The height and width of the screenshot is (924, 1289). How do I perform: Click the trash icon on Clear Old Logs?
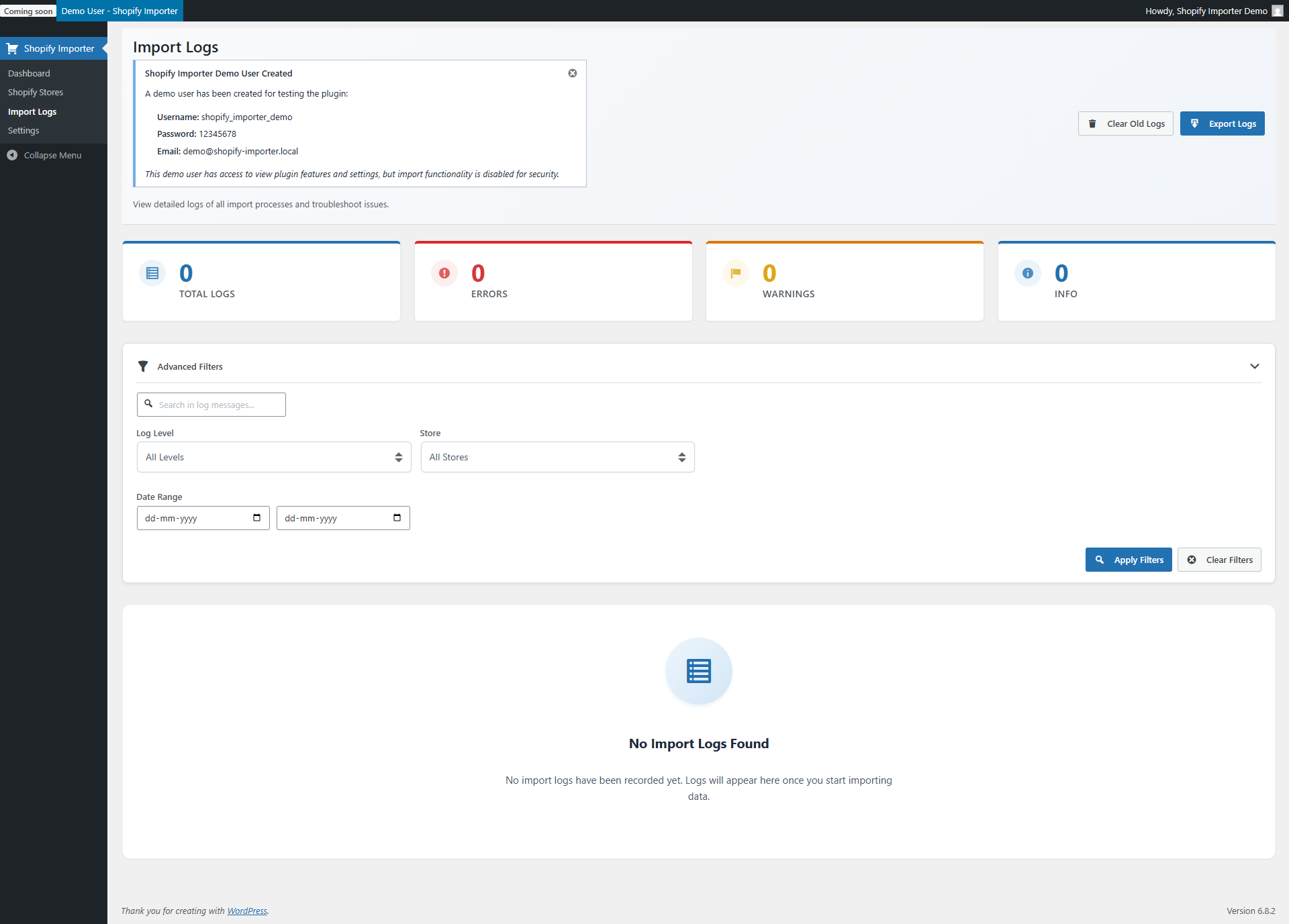tap(1092, 123)
